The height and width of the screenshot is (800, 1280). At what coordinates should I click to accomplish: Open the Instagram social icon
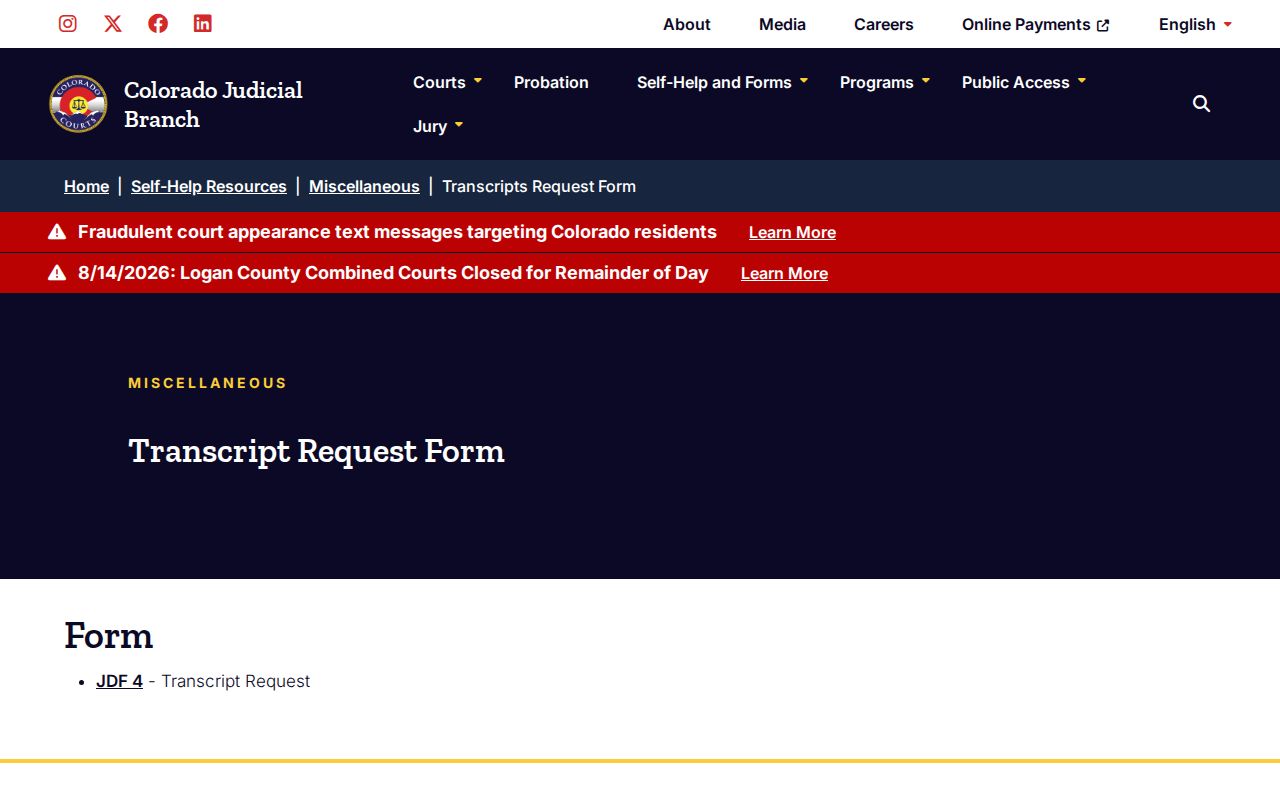[68, 24]
